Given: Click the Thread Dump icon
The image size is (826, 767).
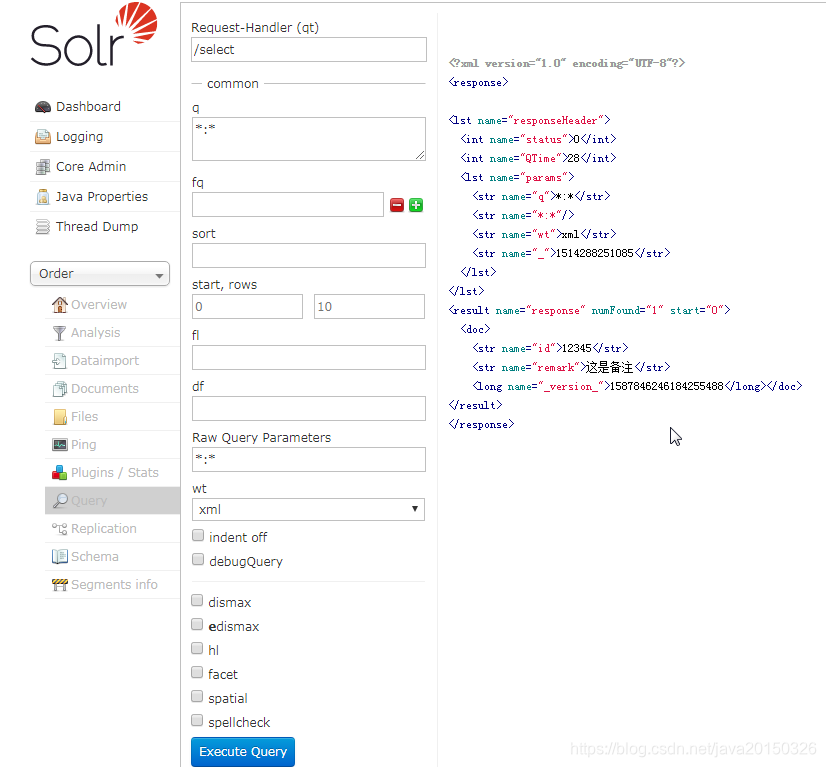Looking at the screenshot, I should pyautogui.click(x=43, y=227).
